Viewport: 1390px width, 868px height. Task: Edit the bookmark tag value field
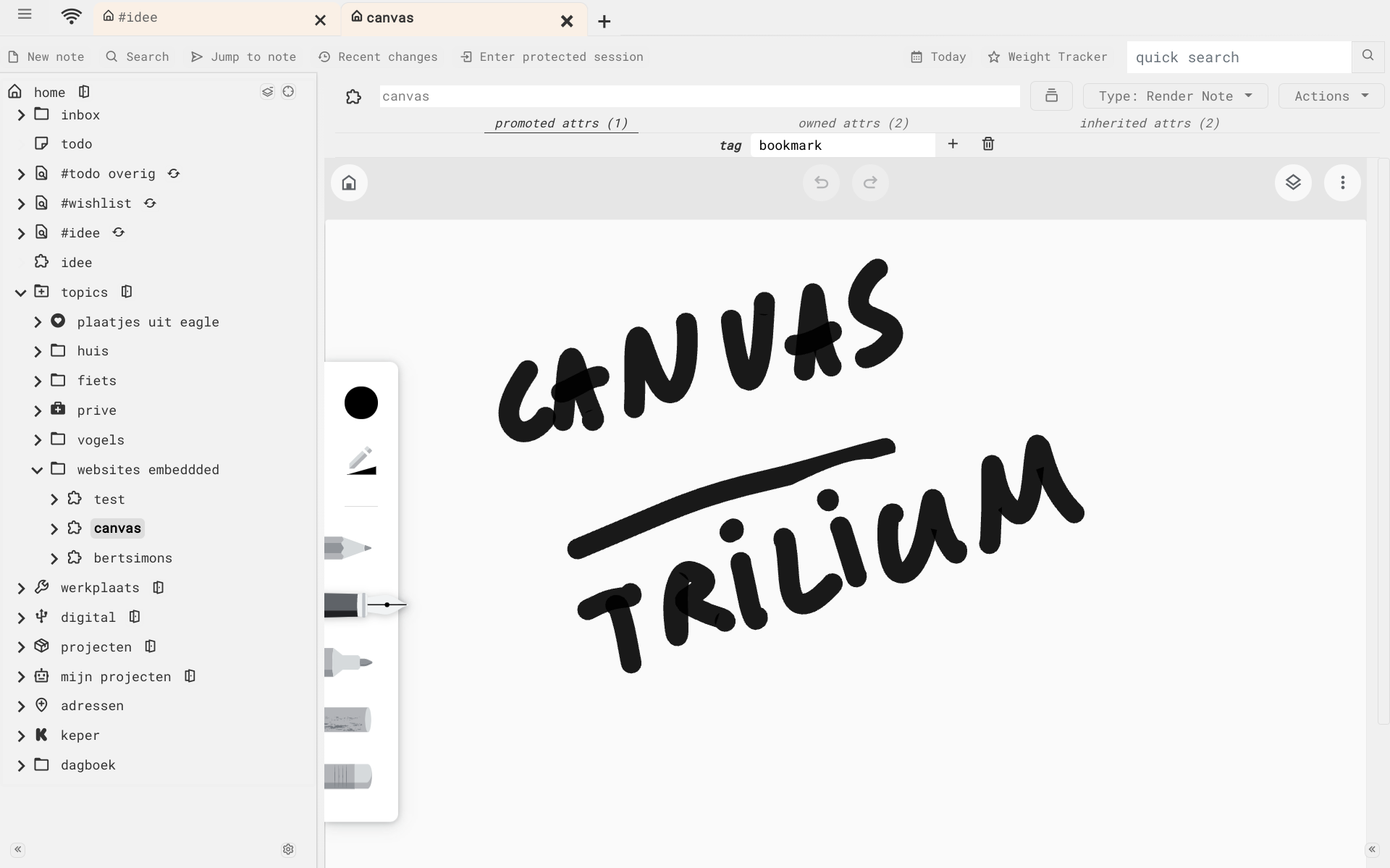[843, 145]
